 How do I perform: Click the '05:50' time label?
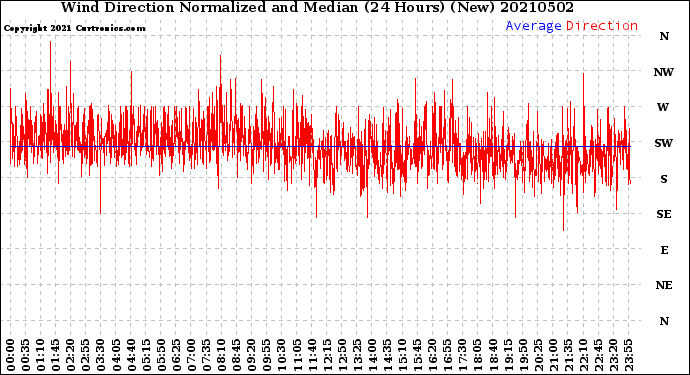(161, 355)
